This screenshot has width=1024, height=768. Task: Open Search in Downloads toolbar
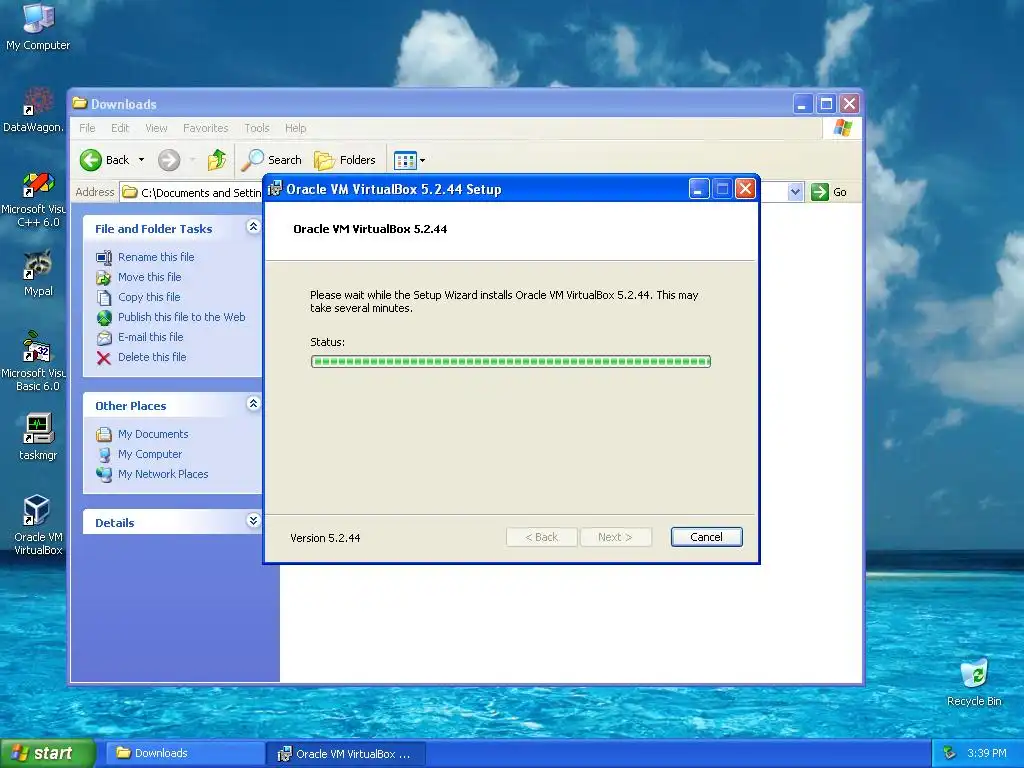pyautogui.click(x=272, y=160)
